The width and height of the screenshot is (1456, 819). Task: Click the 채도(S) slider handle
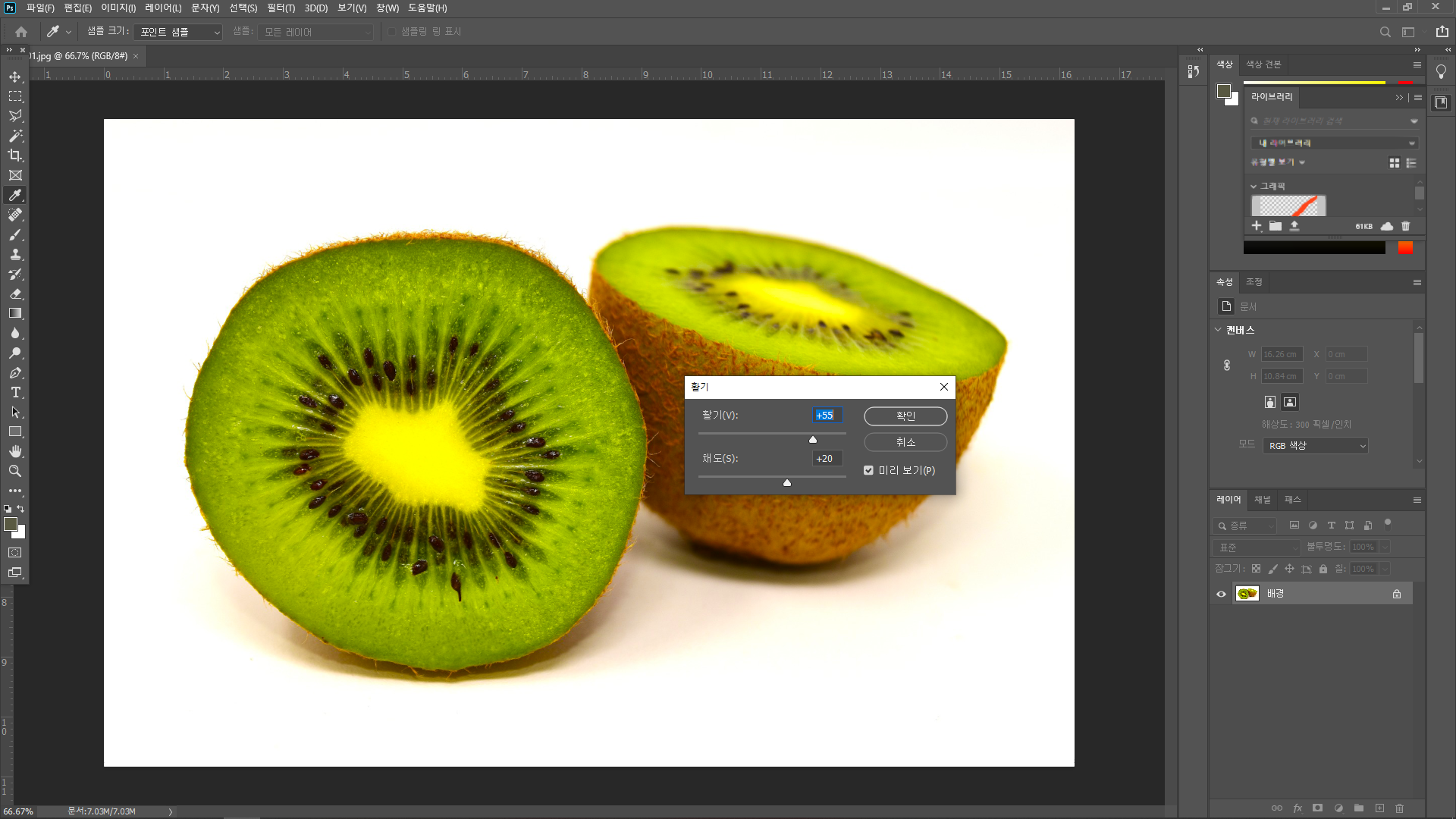[x=787, y=482]
